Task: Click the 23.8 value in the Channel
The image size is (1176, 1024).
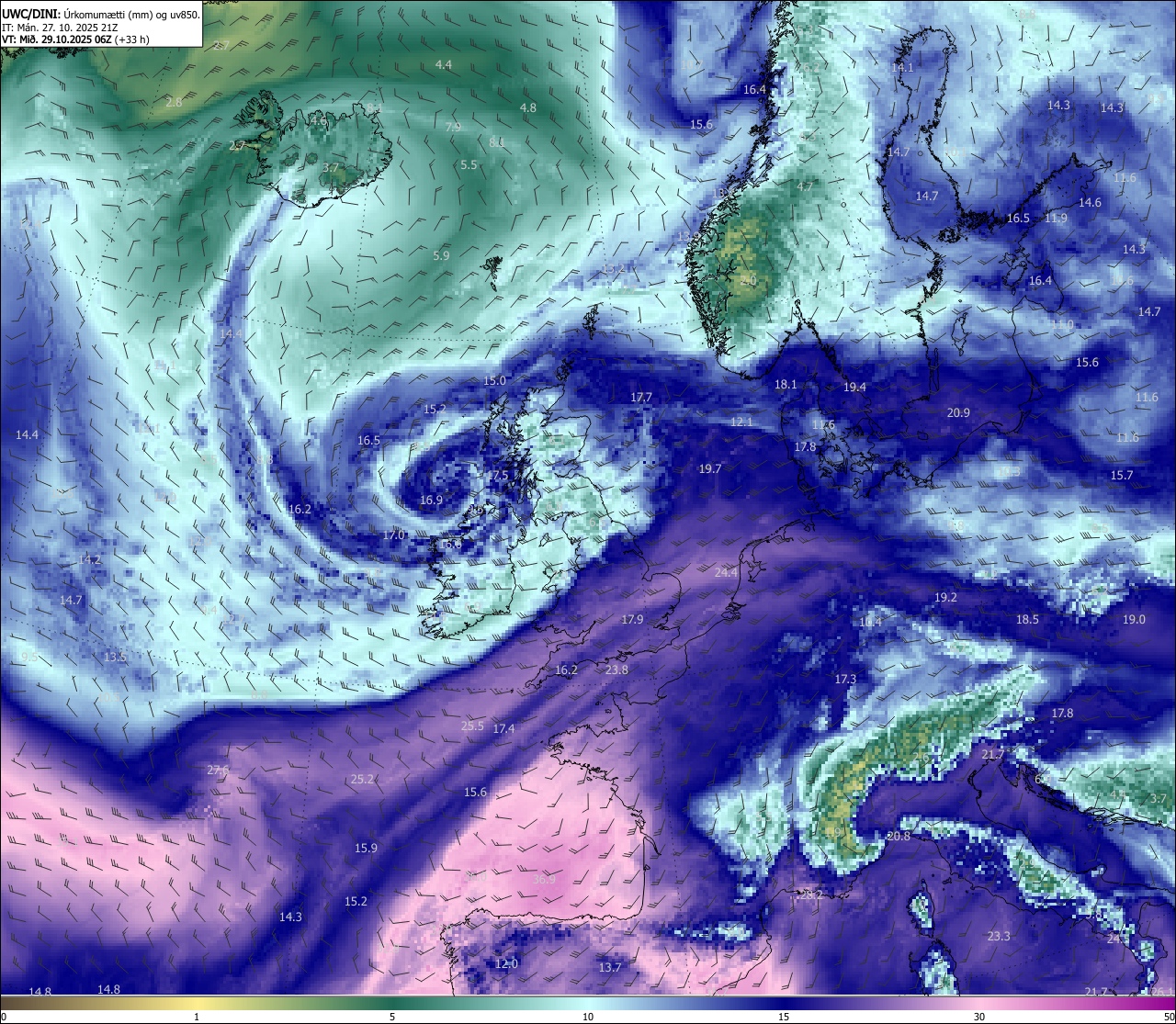Action: [x=617, y=670]
